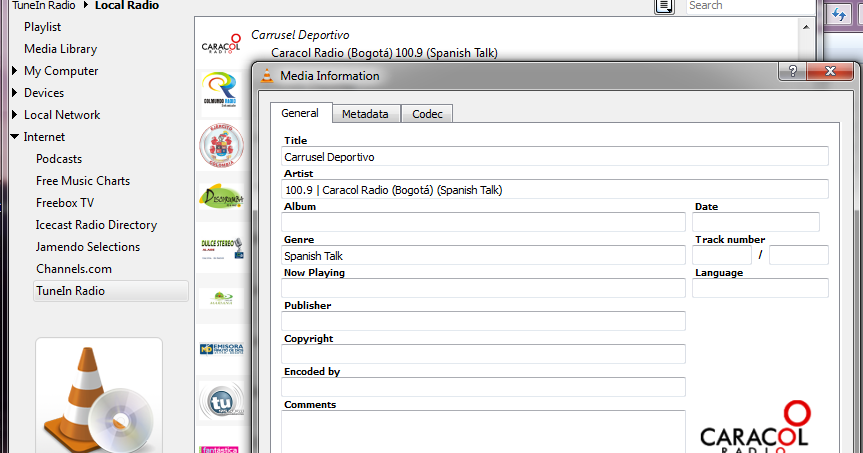Click the Title field with Carrusel Deportivo
The height and width of the screenshot is (453, 863).
click(555, 156)
